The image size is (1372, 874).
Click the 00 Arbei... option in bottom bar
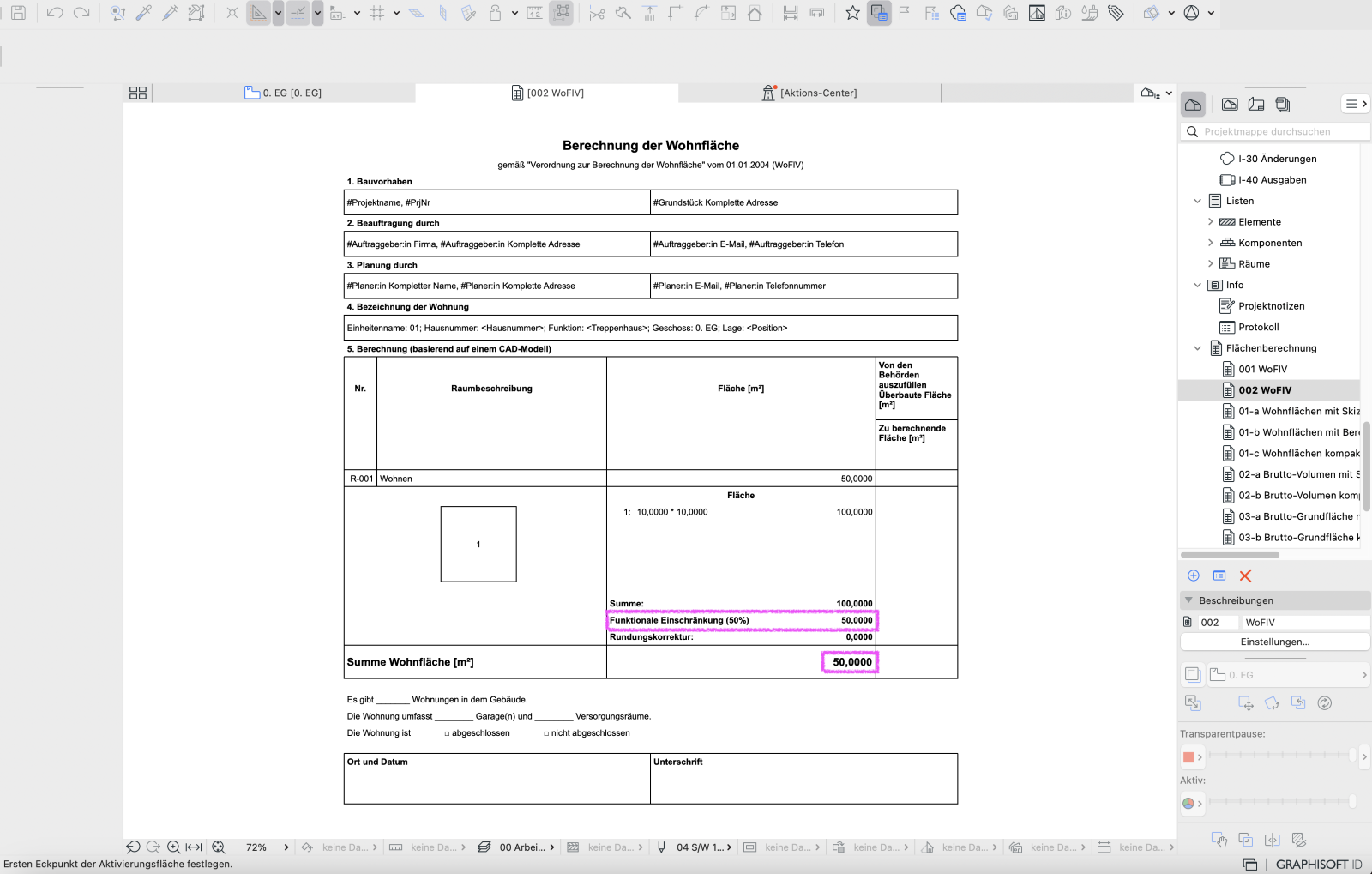click(516, 847)
